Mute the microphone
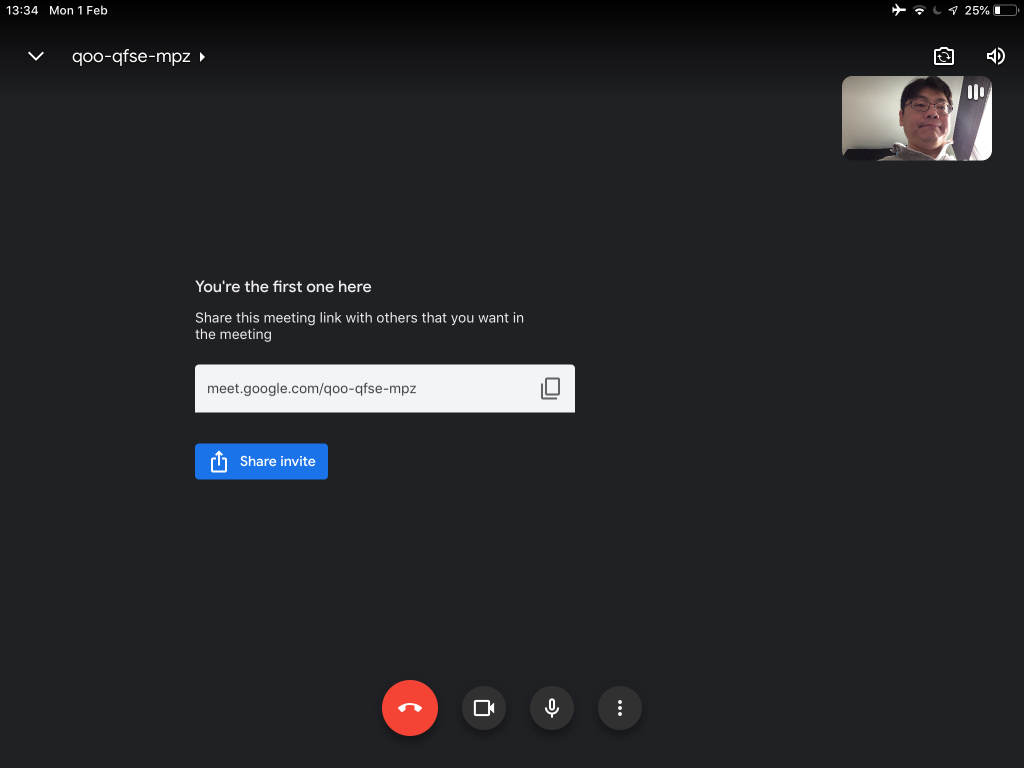Screen dimensions: 1024x768 click(551, 708)
